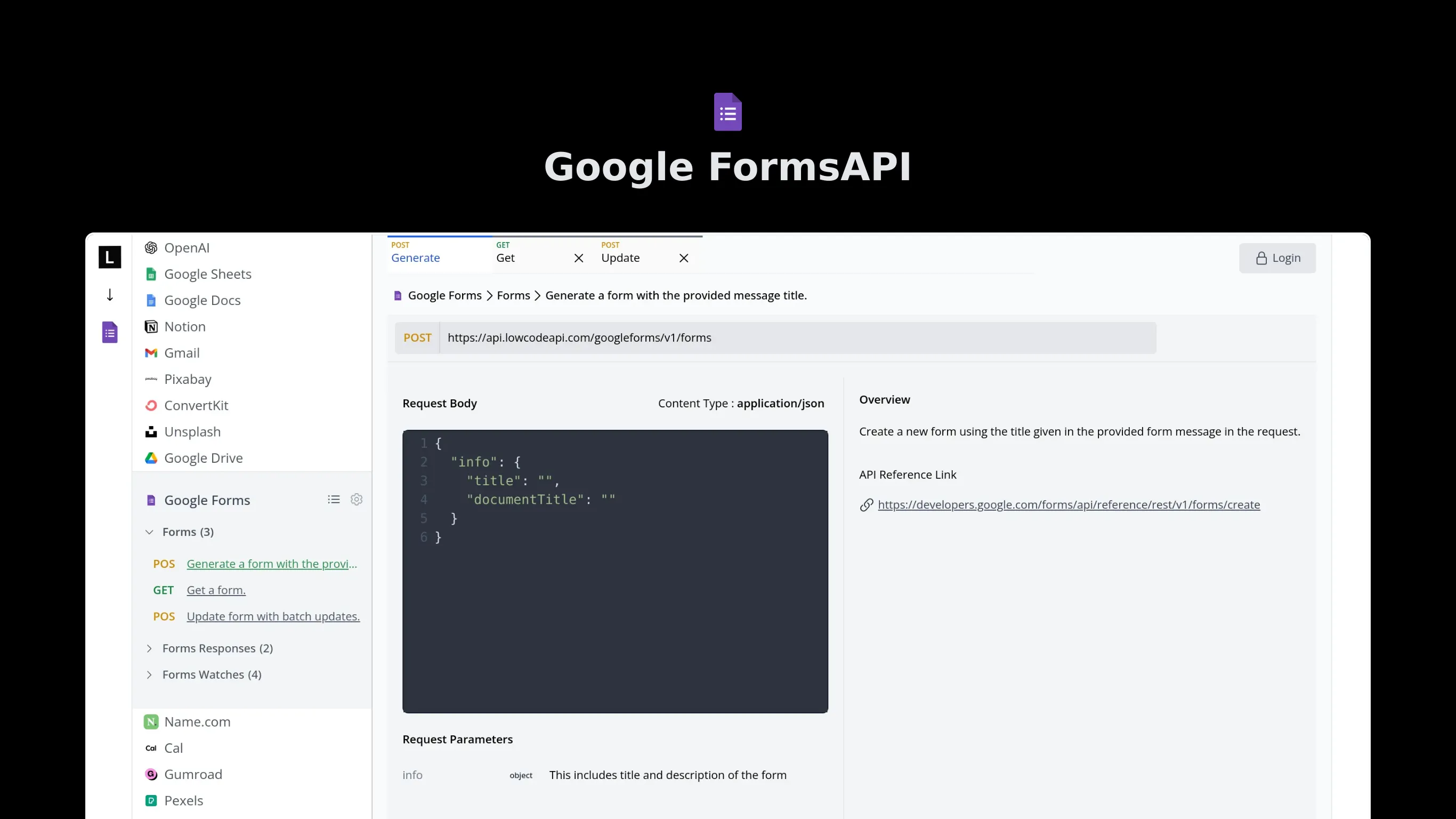Expand the Forms Responses section

[x=149, y=648]
